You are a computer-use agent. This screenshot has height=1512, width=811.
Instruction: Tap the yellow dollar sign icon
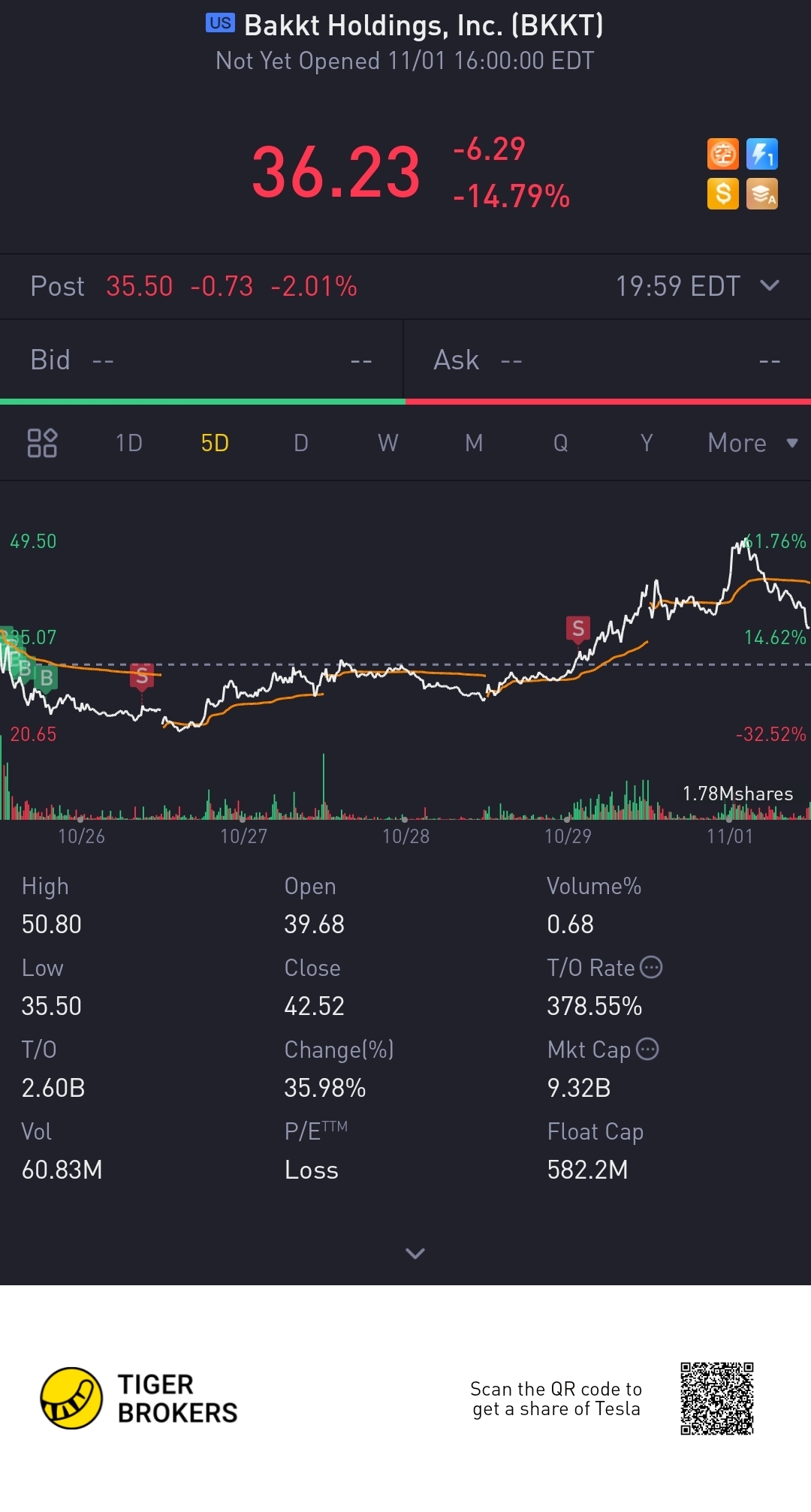(x=723, y=194)
